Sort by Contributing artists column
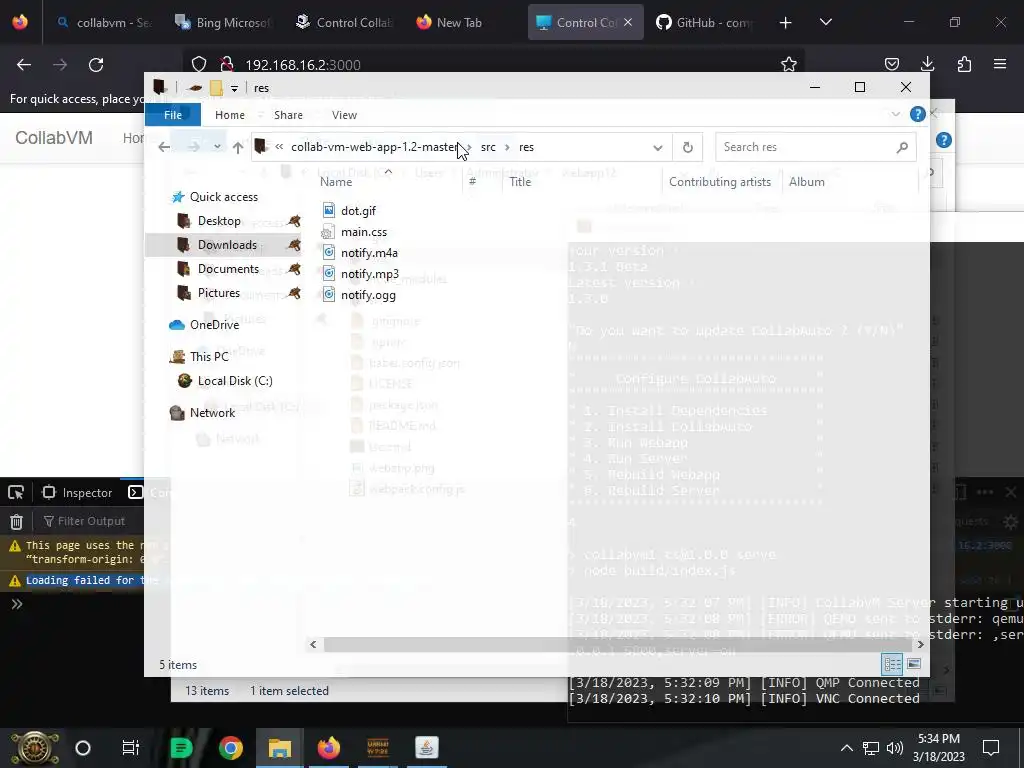 click(720, 182)
